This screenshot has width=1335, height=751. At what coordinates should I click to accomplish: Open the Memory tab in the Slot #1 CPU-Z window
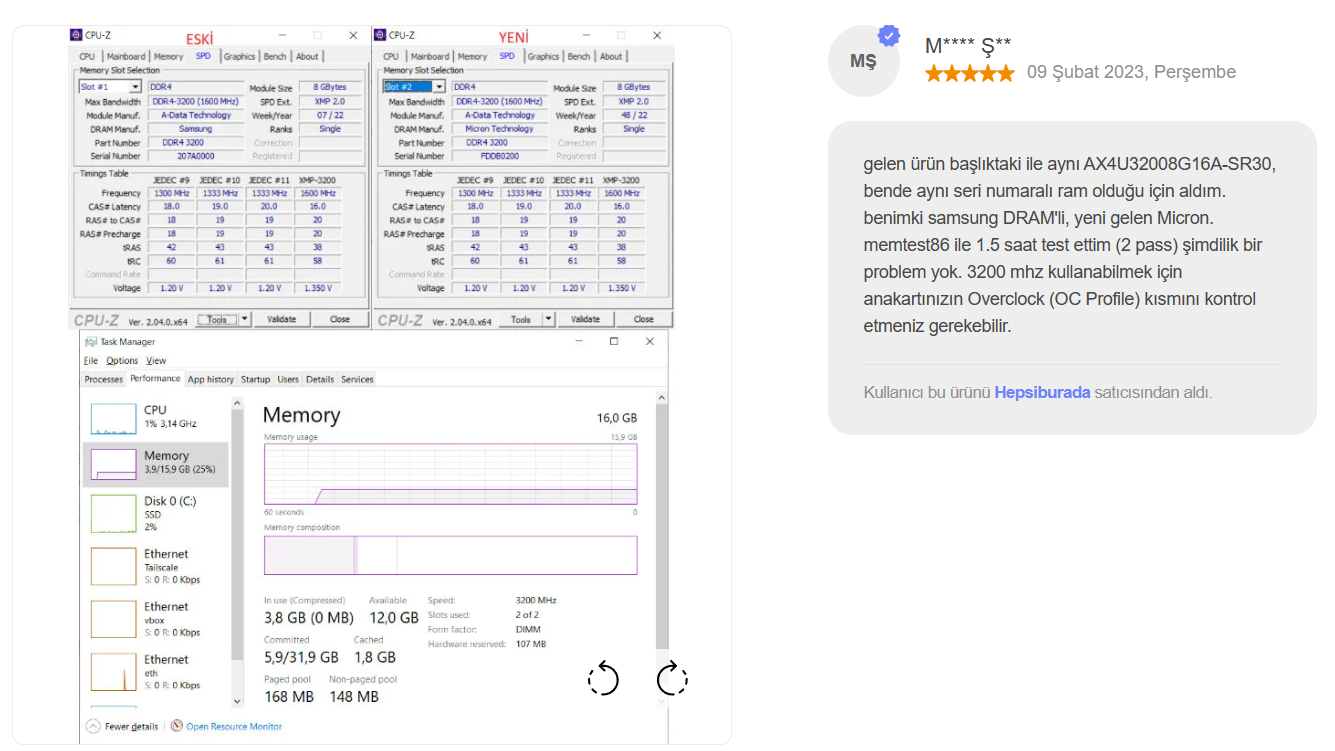[x=169, y=57]
